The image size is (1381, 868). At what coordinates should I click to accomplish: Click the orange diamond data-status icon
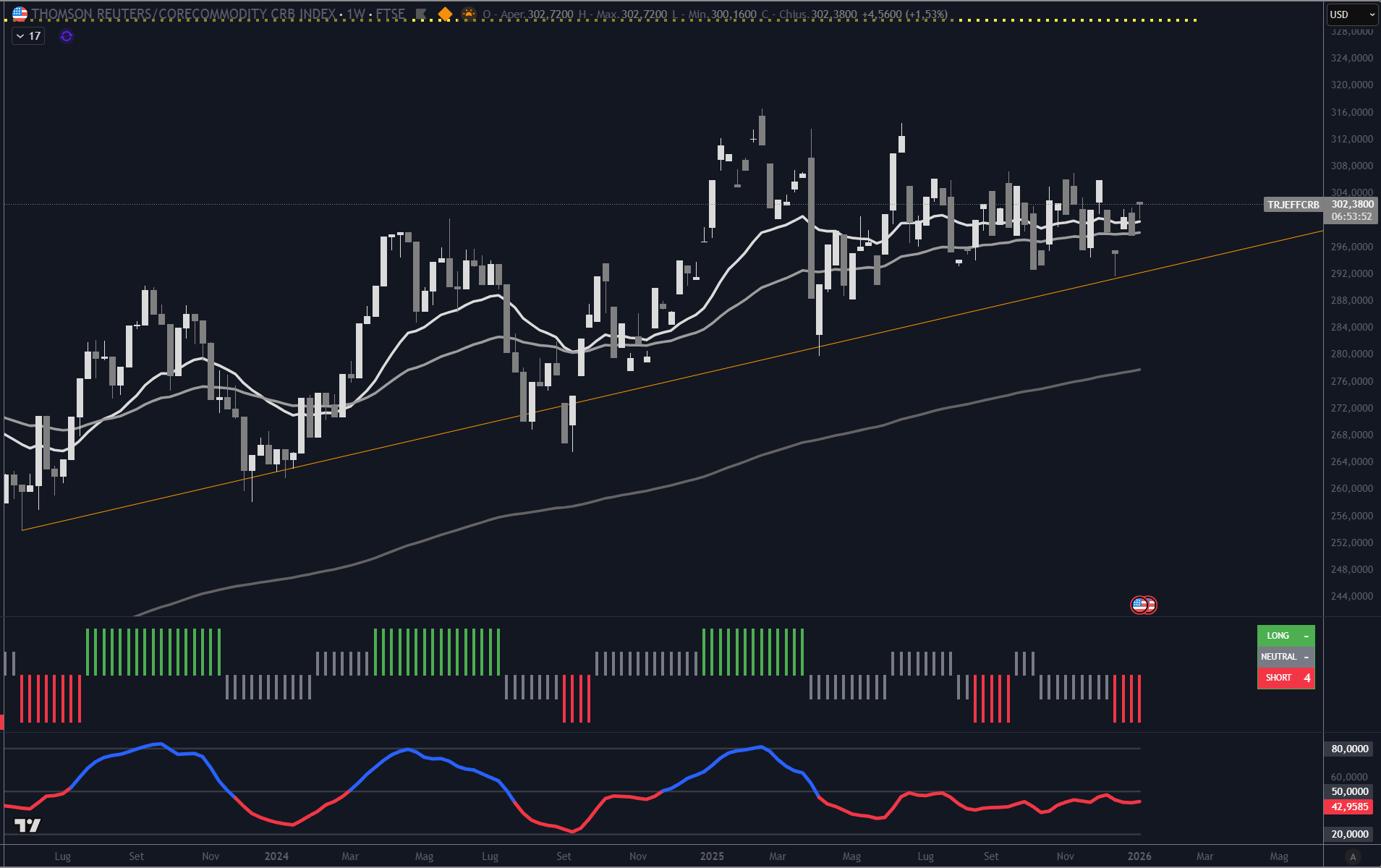(445, 14)
